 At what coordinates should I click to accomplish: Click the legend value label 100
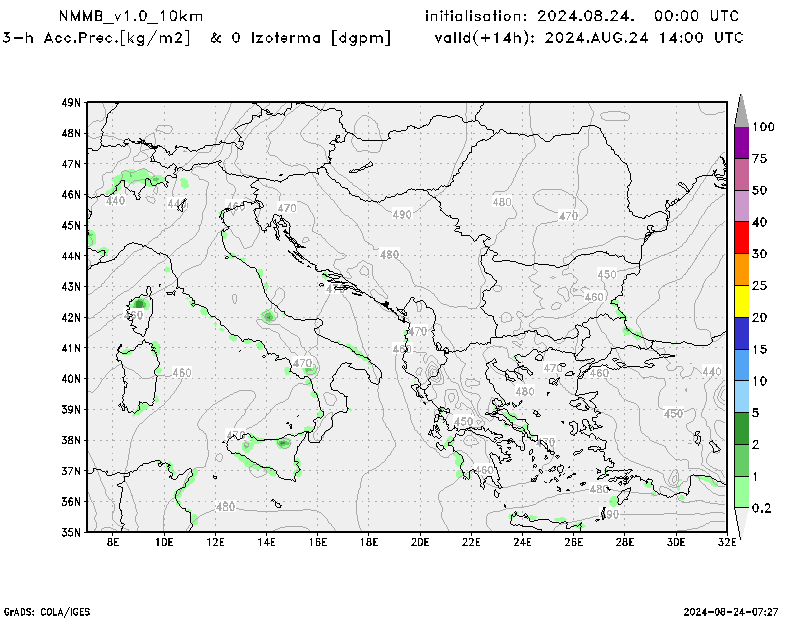point(764,127)
